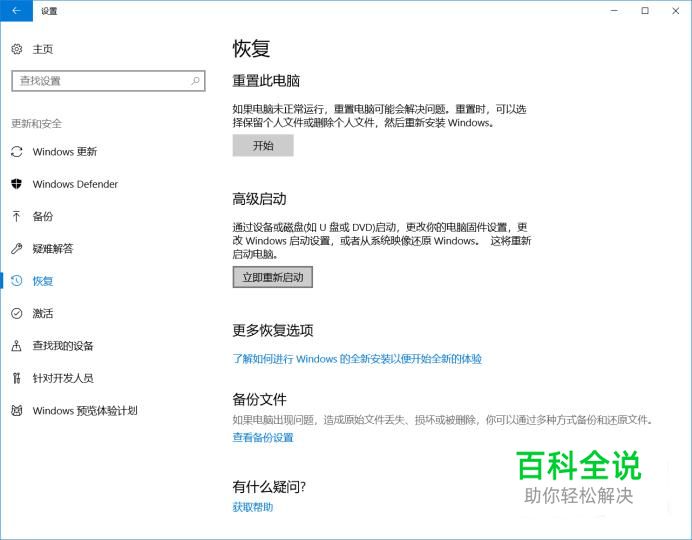Maximize the 设置 window
The width and height of the screenshot is (692, 540).
[x=645, y=11]
